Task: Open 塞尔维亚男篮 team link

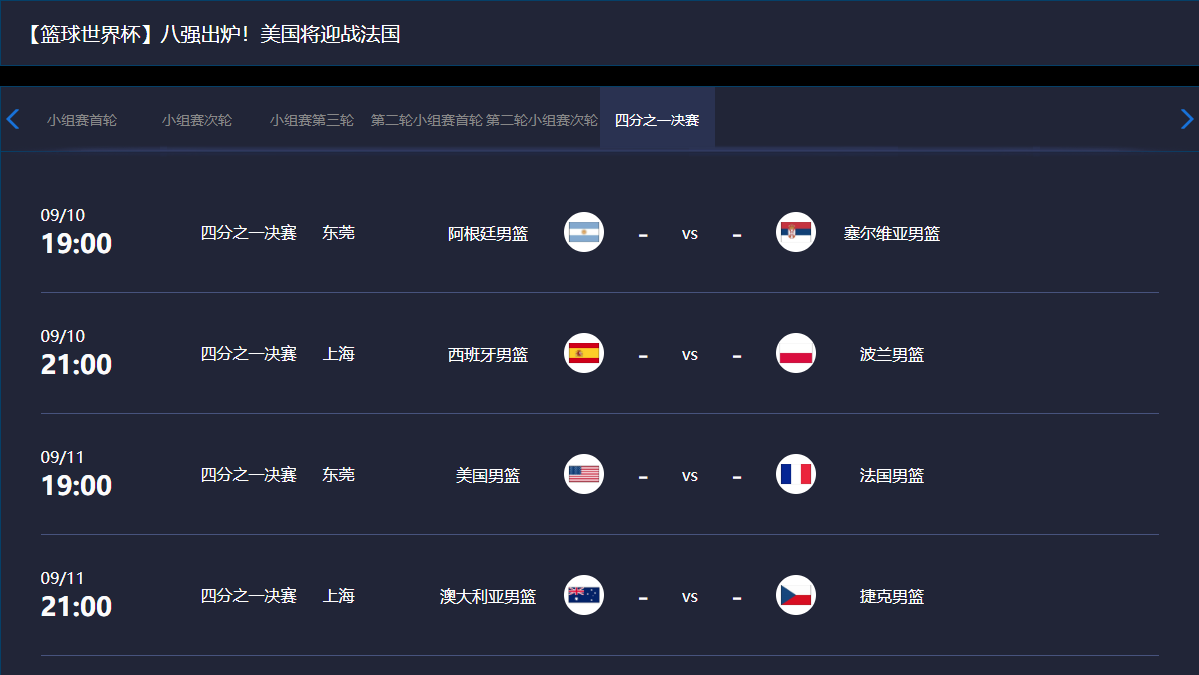Action: click(x=892, y=234)
